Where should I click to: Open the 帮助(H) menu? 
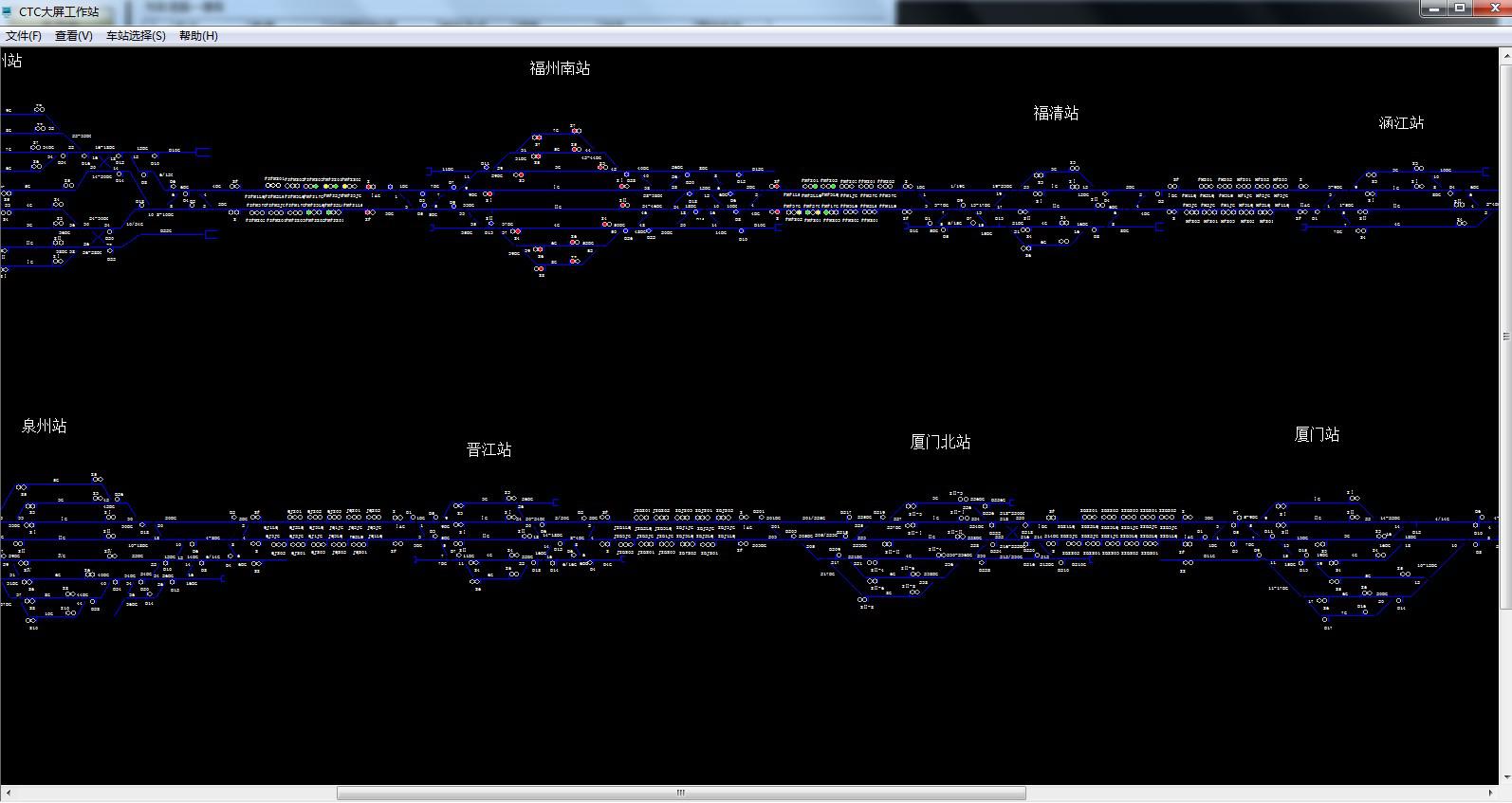pyautogui.click(x=198, y=36)
